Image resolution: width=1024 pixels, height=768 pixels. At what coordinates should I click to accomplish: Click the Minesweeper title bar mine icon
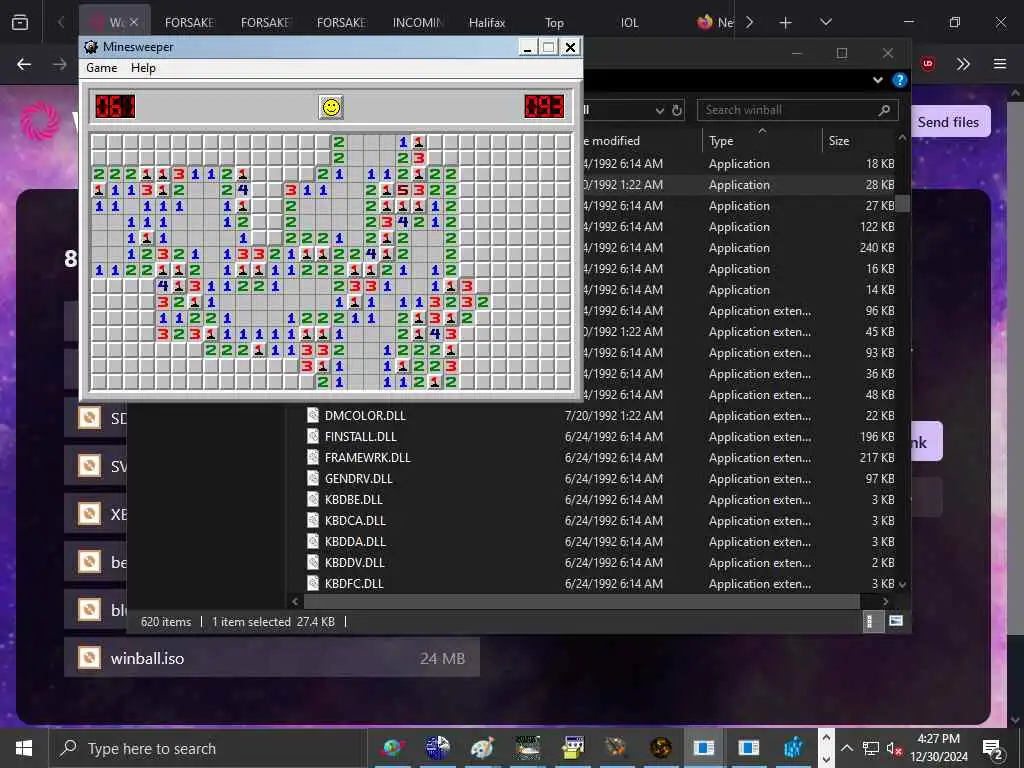91,47
